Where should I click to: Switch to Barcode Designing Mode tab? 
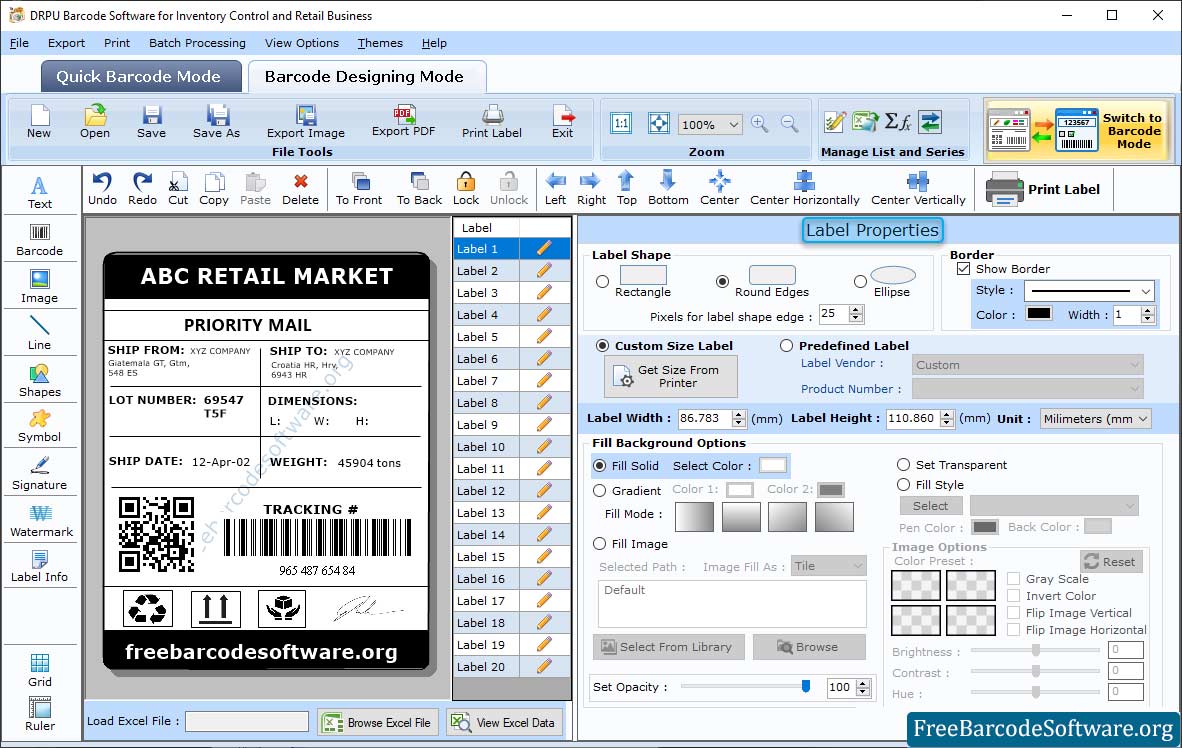click(366, 77)
